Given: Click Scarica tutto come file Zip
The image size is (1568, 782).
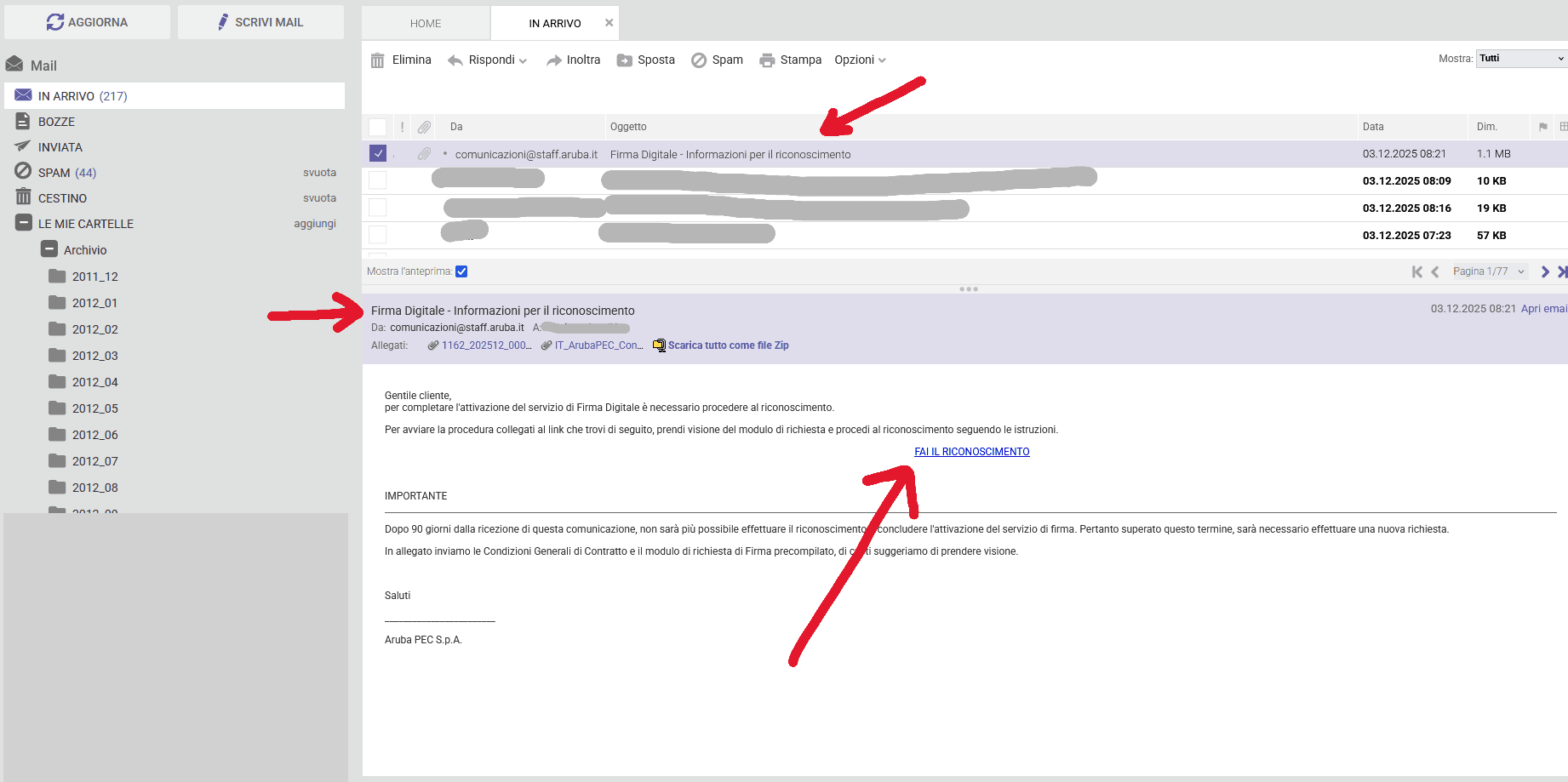Looking at the screenshot, I should 728,345.
